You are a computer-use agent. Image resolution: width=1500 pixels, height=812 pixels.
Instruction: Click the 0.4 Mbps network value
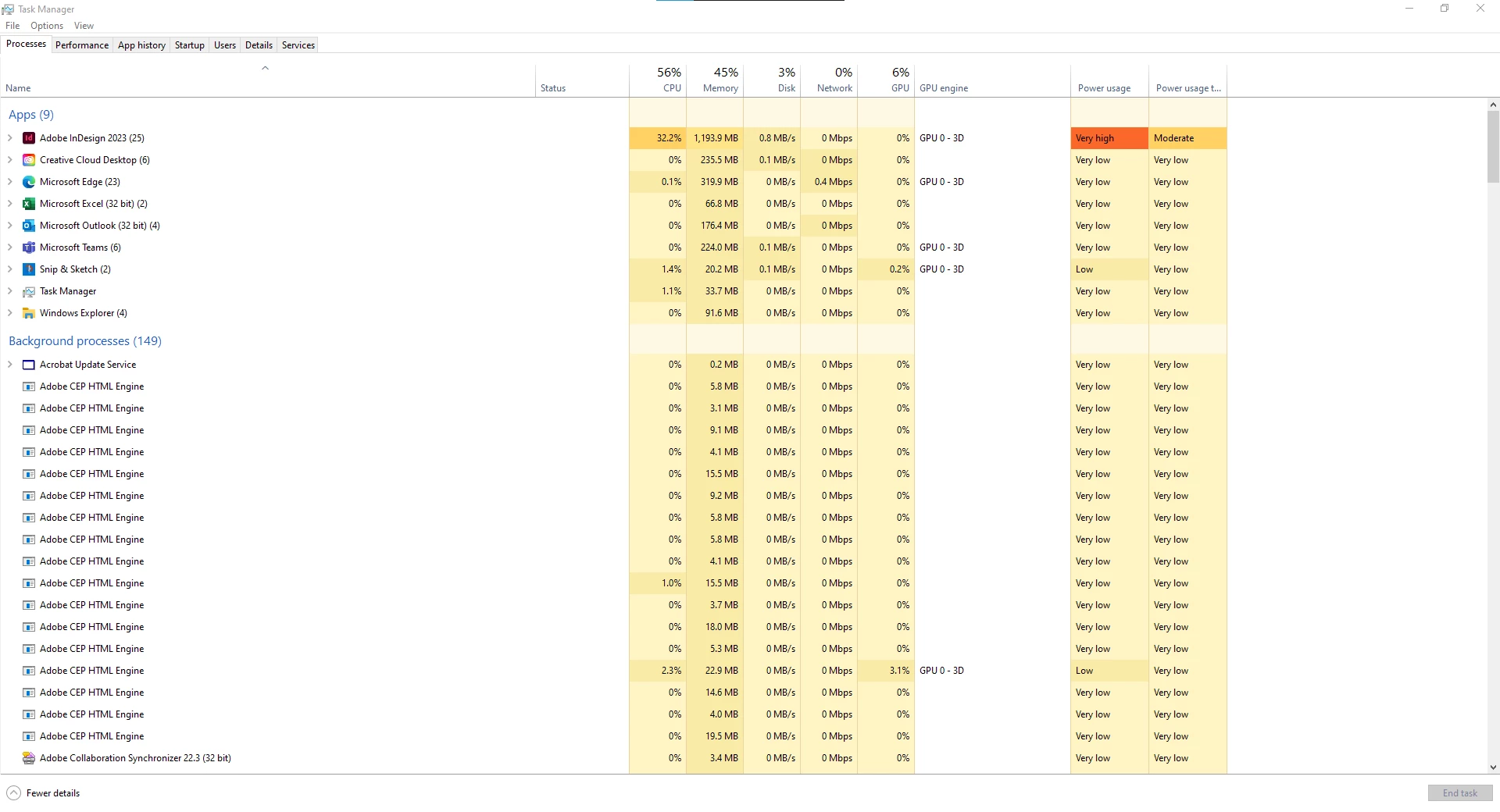tap(834, 182)
